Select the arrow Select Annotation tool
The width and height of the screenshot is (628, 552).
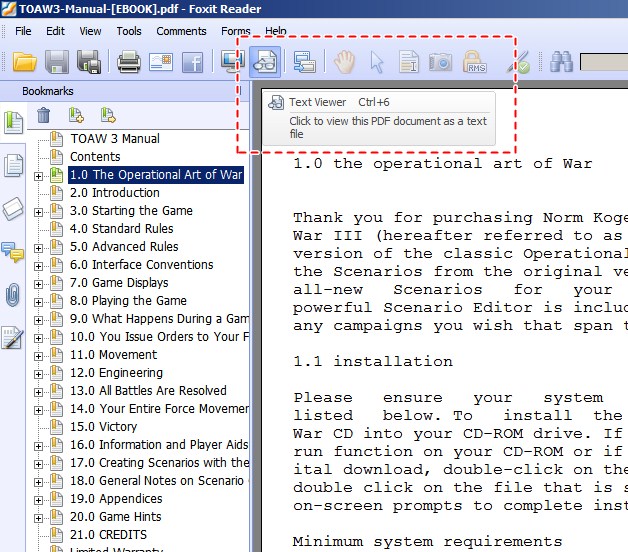(x=376, y=62)
